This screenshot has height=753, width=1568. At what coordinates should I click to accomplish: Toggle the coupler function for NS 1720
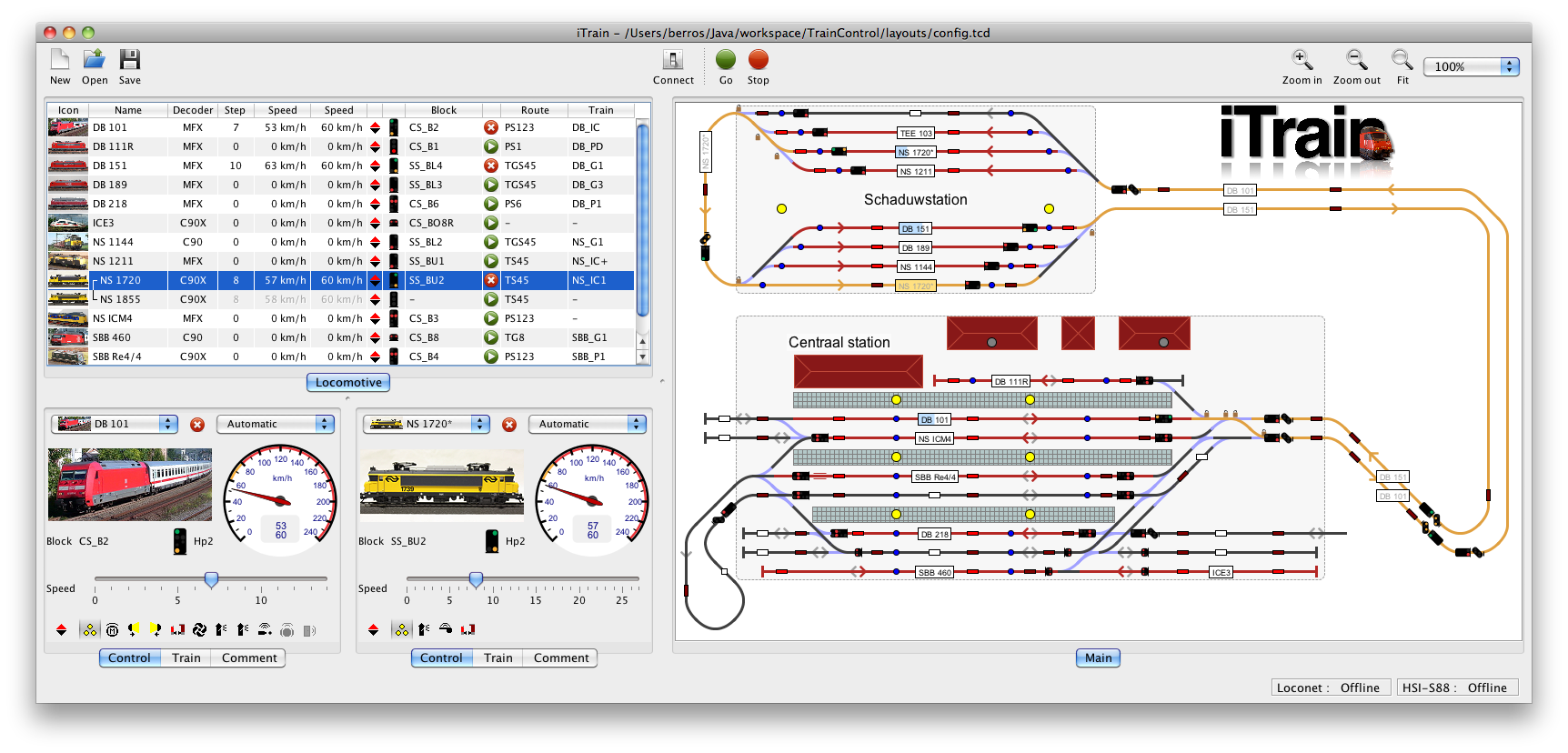coord(467,629)
